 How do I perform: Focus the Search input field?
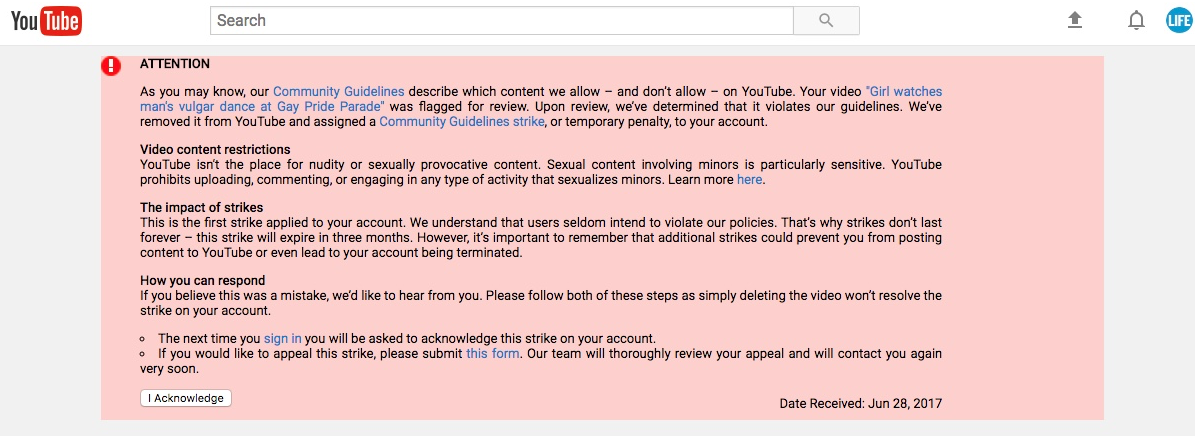[x=502, y=21]
